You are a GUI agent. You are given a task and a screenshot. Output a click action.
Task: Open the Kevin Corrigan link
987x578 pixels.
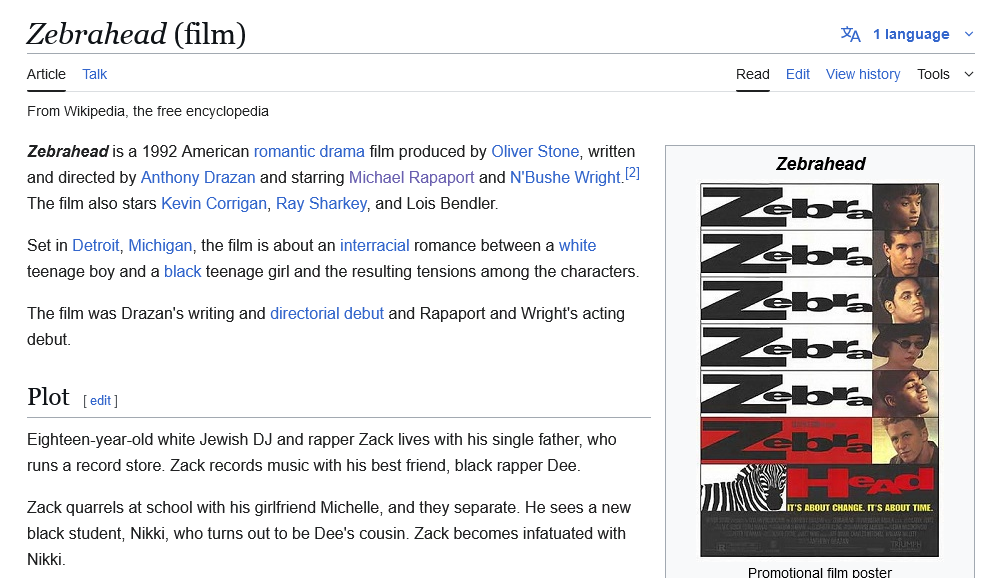(x=214, y=203)
